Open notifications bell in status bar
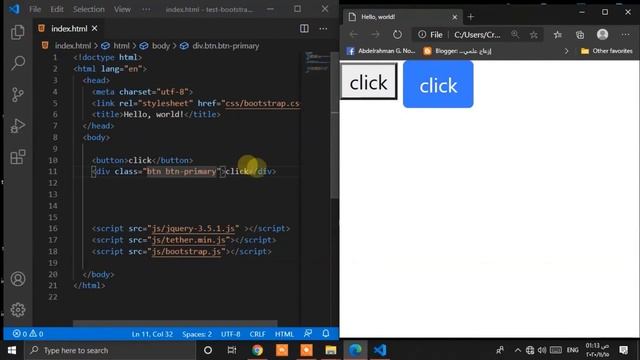Viewport: 640px width, 360px height. 326,333
